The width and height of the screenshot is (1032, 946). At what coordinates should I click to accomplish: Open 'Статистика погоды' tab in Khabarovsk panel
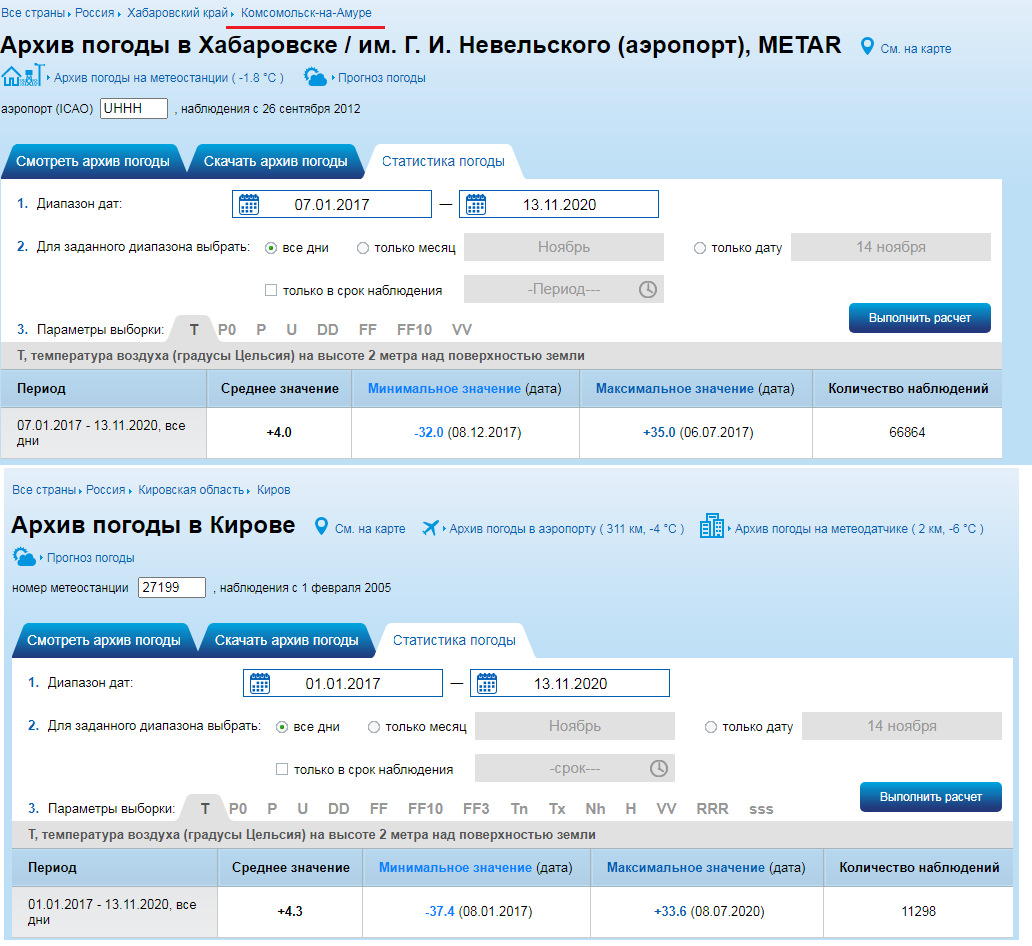click(444, 161)
